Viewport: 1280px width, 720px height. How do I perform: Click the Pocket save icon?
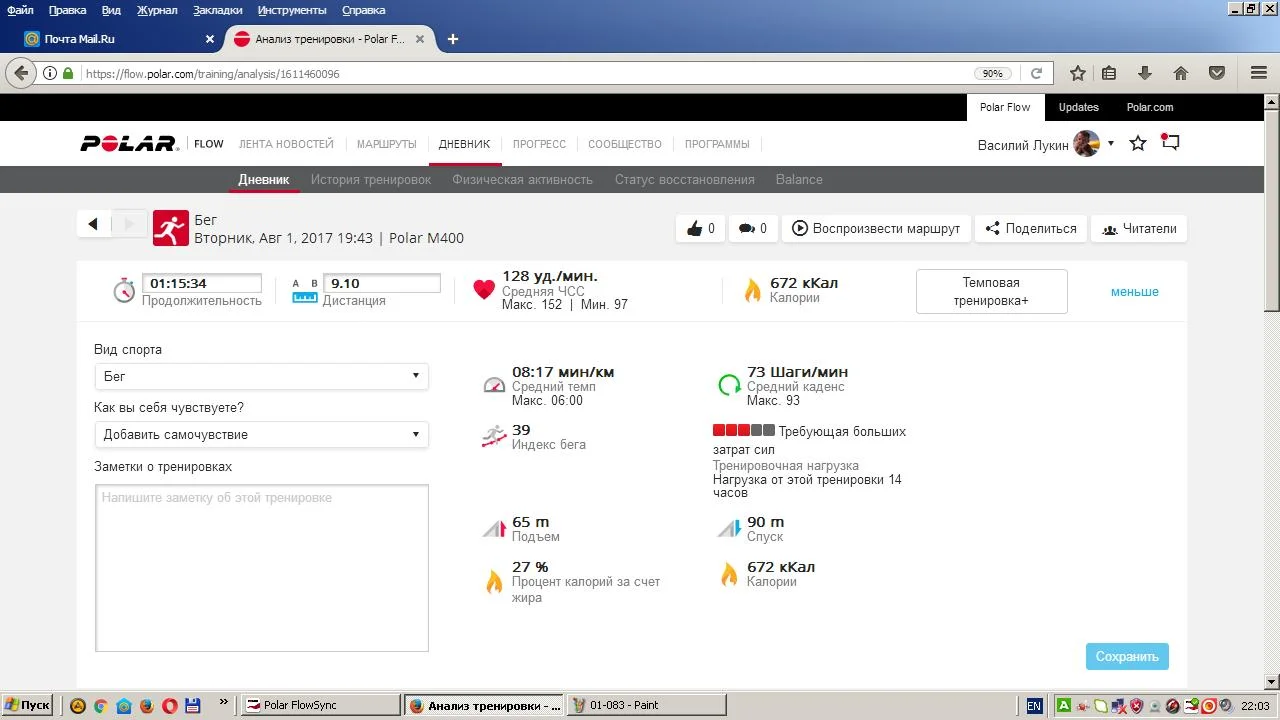(x=1217, y=73)
